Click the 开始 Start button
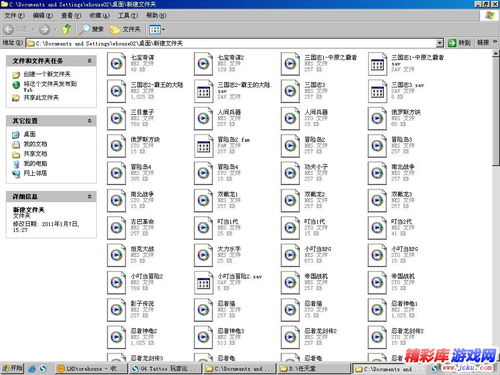The height and width of the screenshot is (375, 500). click(12, 368)
